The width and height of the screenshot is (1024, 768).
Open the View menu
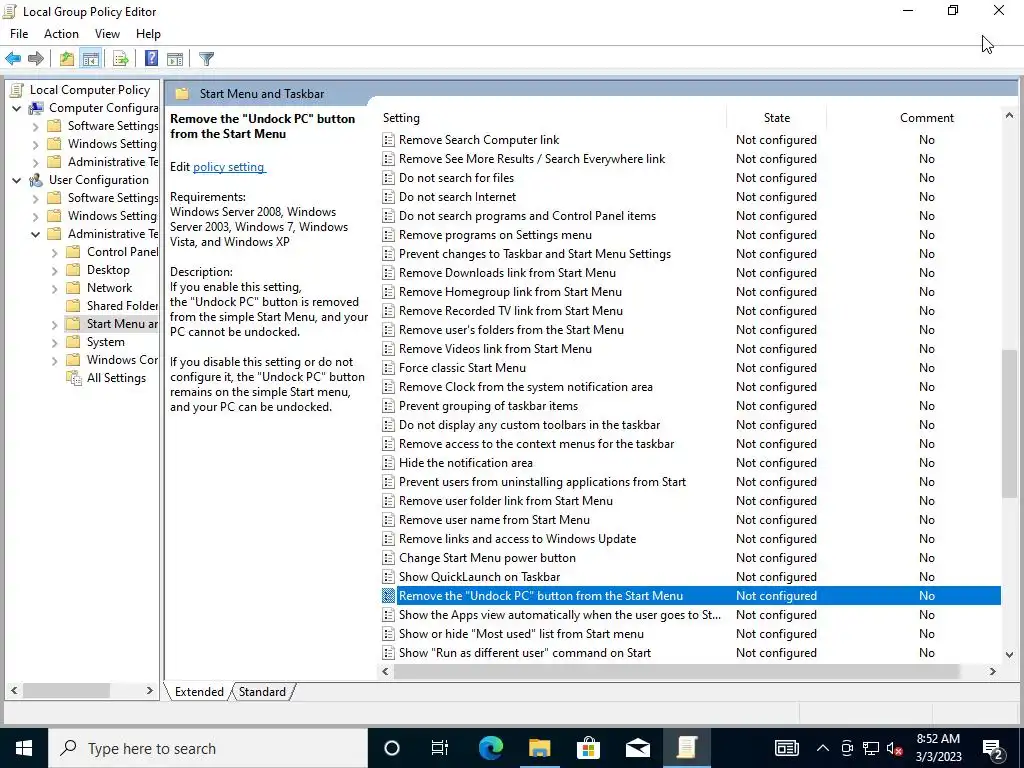point(107,34)
